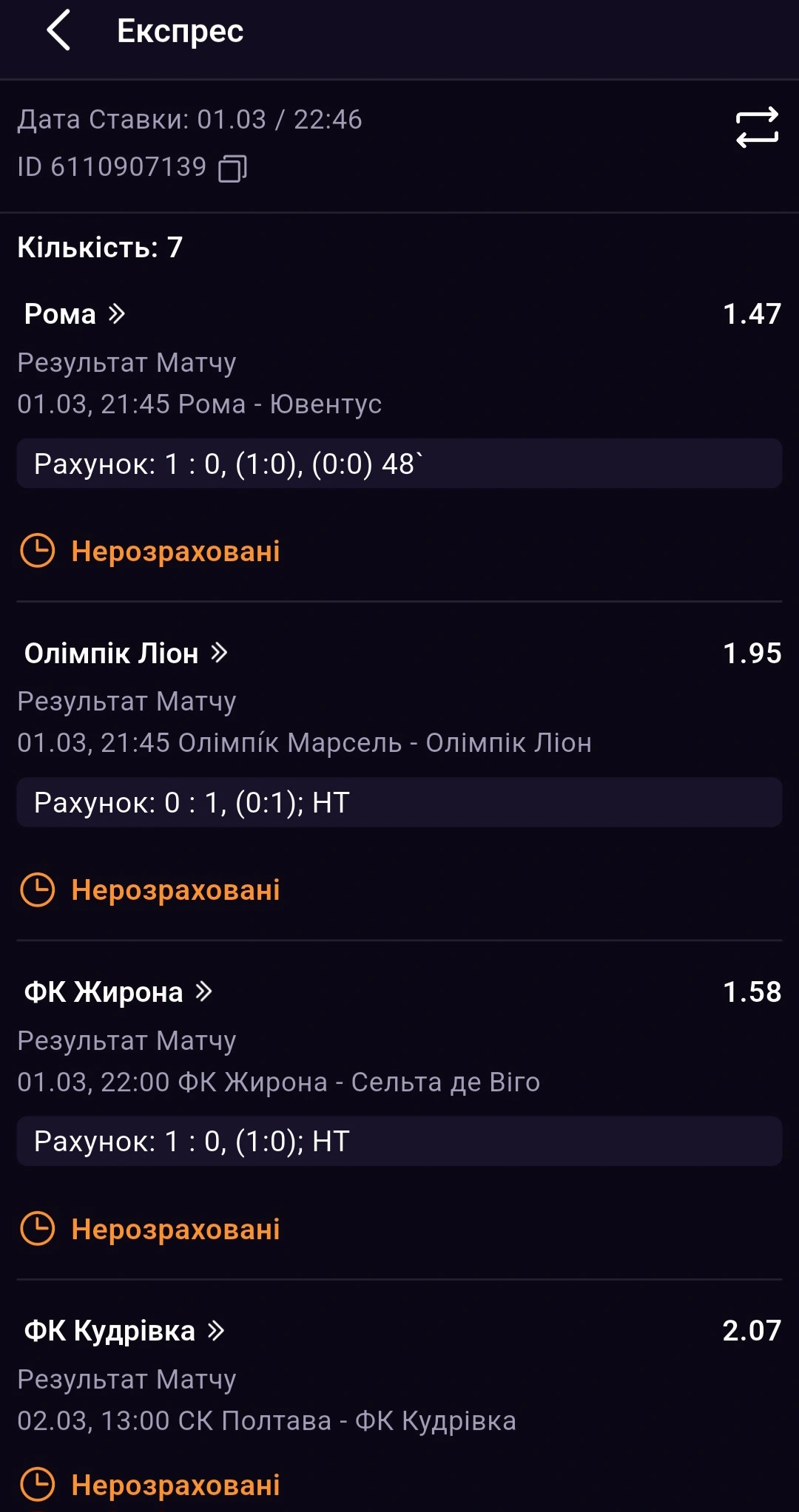Tap clock icon under Олімпік Ліон bet
The image size is (799, 1512).
click(x=37, y=889)
